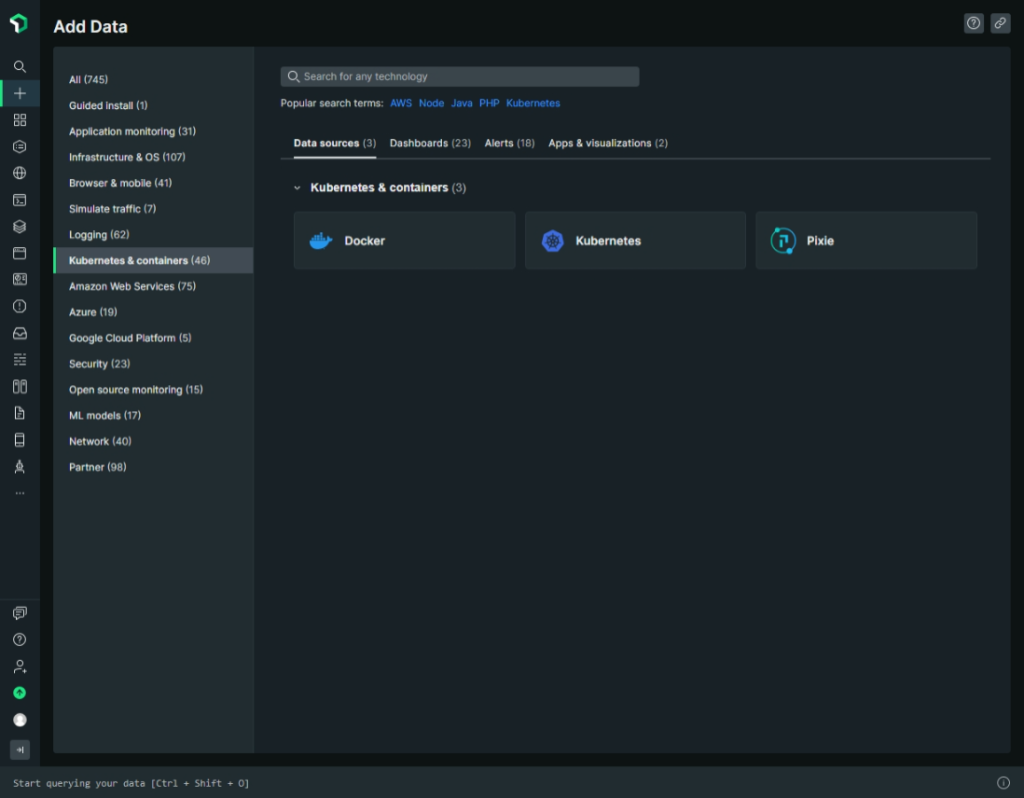Open the document page sidebar icon

(x=20, y=413)
